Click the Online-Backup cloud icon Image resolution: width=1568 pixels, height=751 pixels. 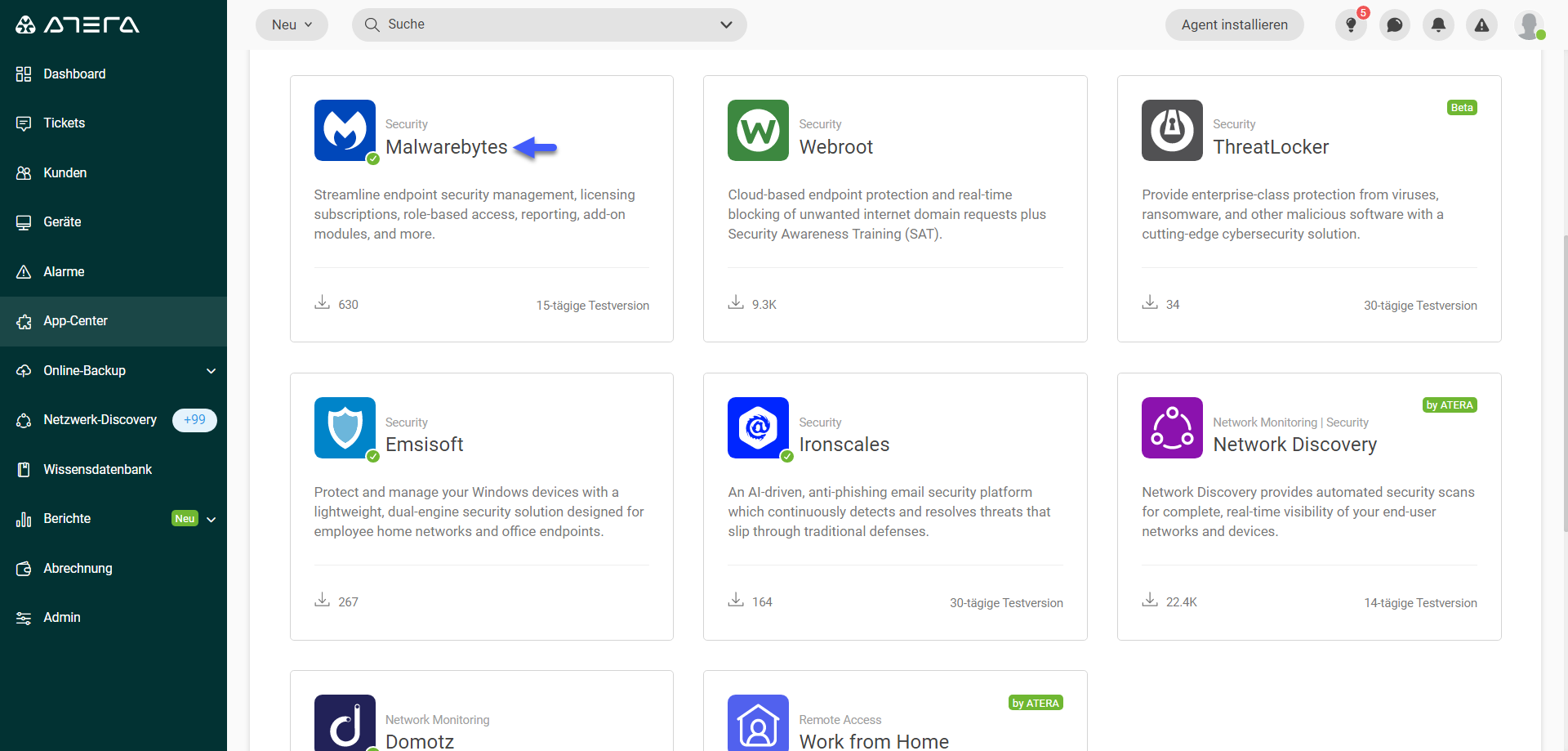tap(24, 371)
